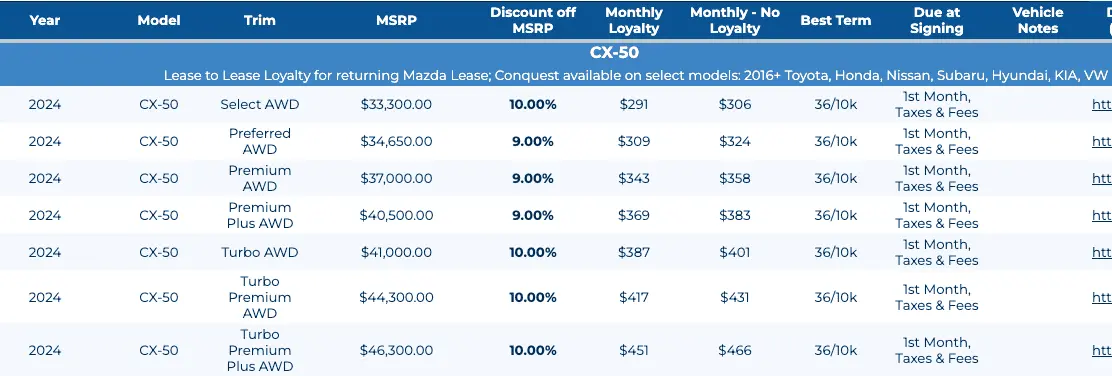Click the CX-50 section title banner
Image resolution: width=1112 pixels, height=376 pixels.
(x=614, y=52)
